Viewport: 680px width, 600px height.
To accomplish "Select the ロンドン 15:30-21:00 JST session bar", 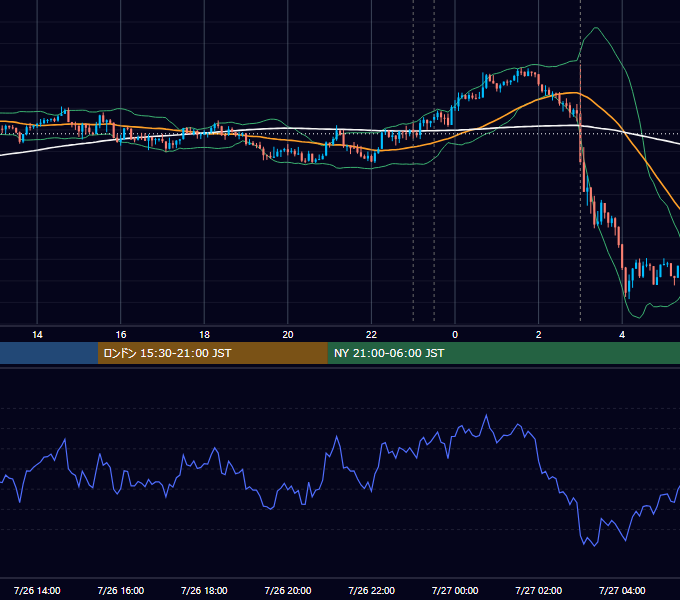I will [212, 353].
